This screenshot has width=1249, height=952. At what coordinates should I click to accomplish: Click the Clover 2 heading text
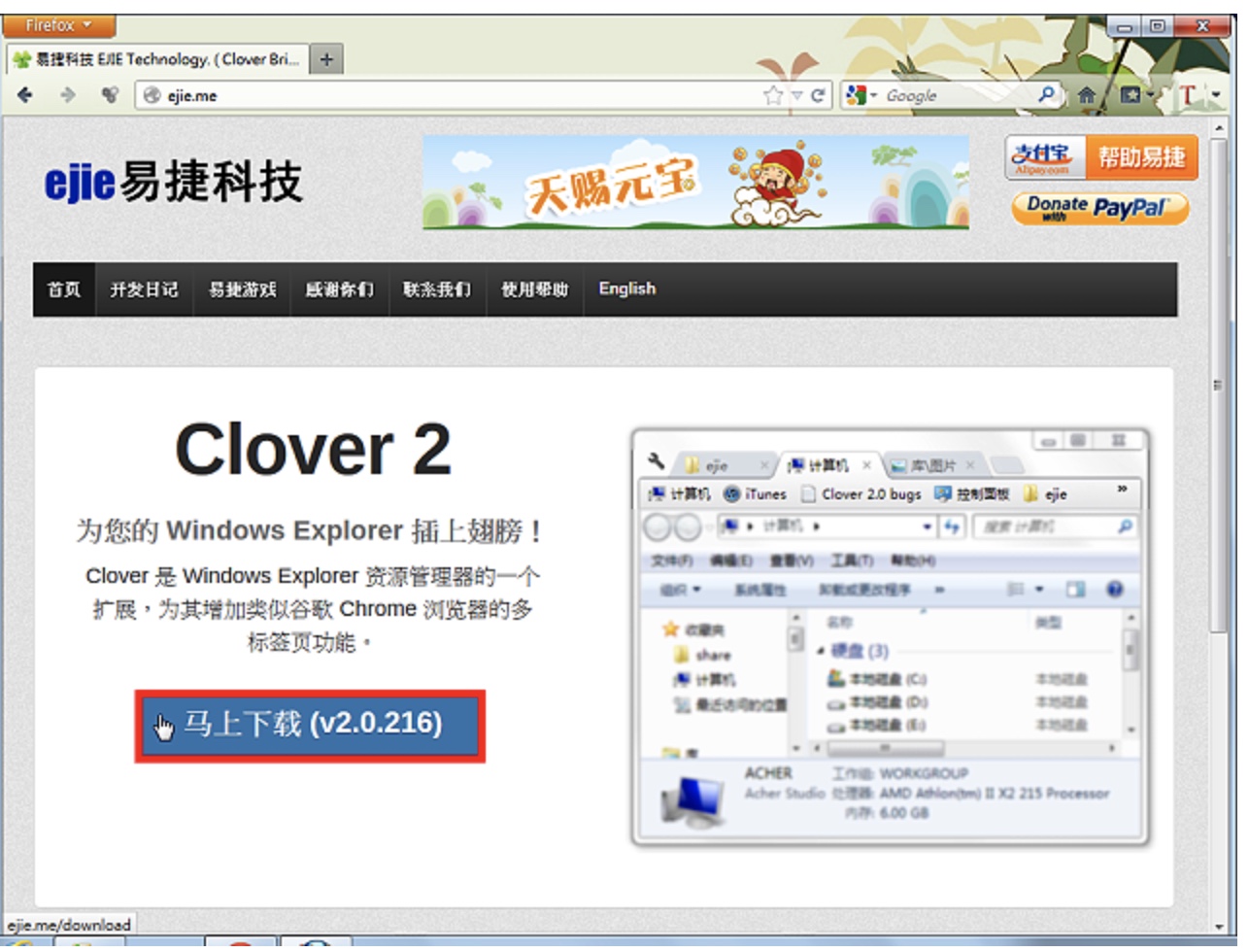click(313, 449)
